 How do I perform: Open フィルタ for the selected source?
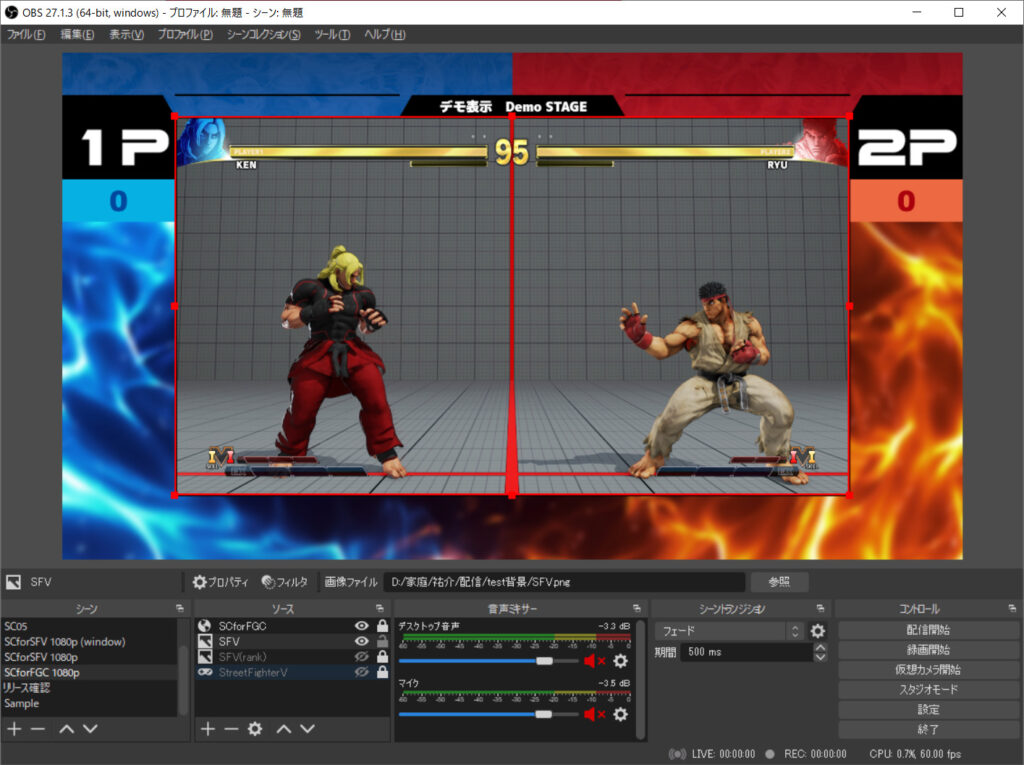[284, 581]
